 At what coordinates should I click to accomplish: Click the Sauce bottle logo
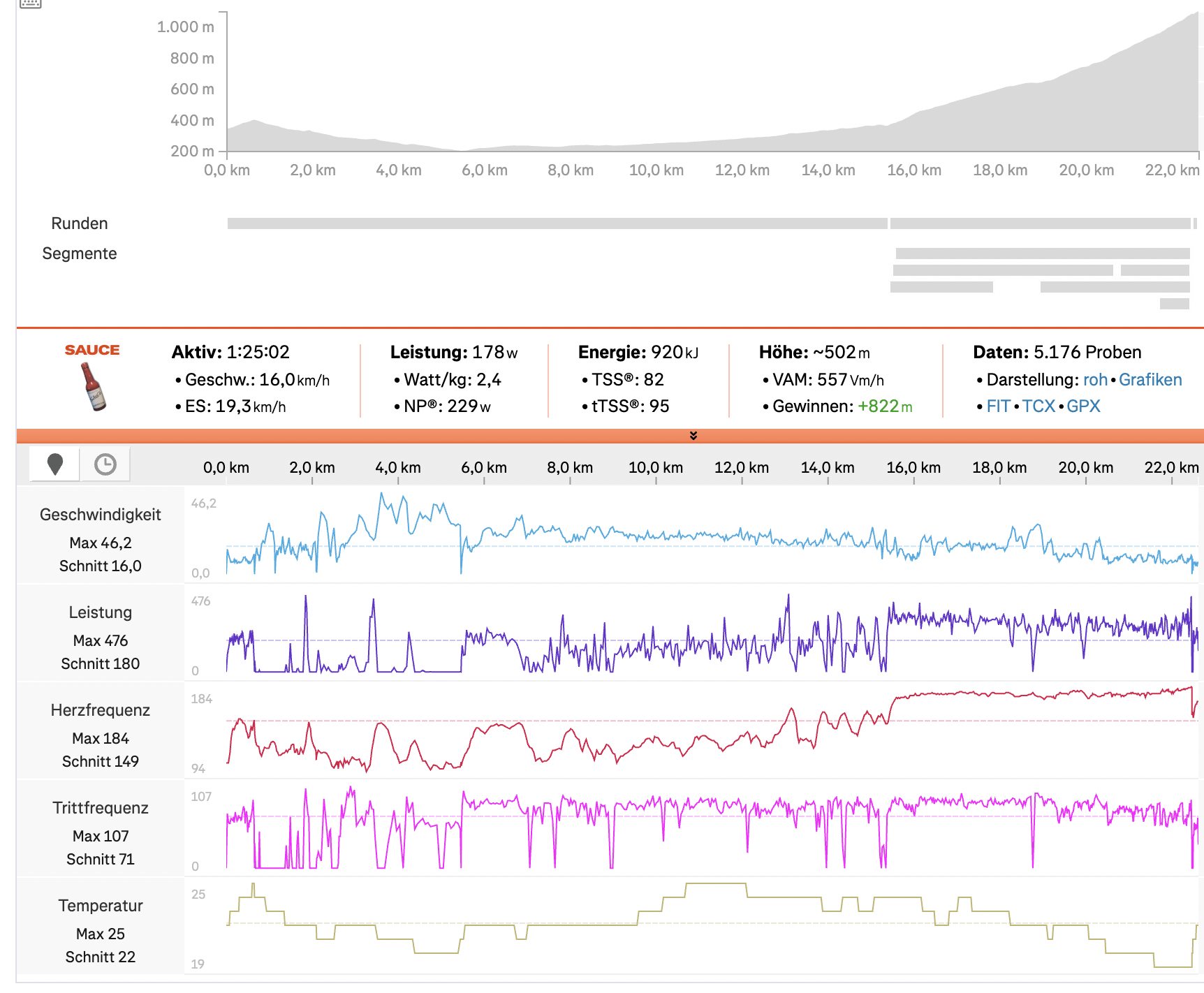[93, 377]
